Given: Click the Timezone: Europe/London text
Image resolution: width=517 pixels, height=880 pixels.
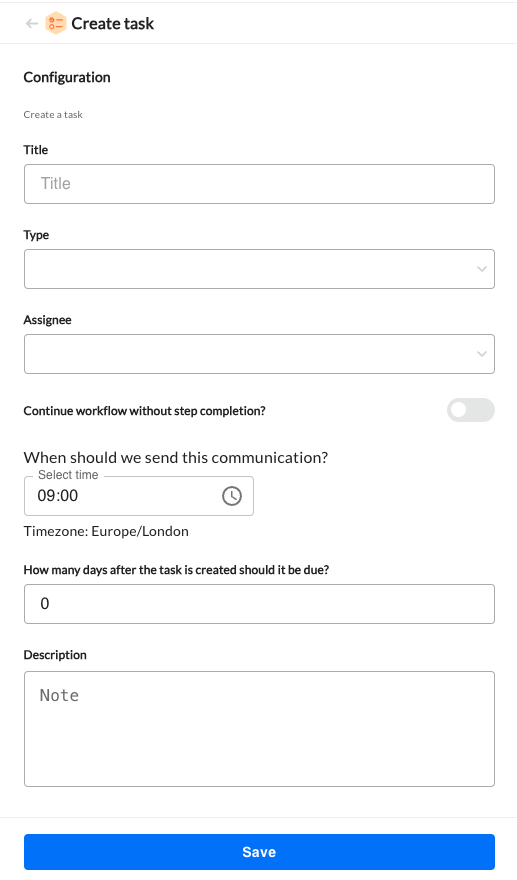Looking at the screenshot, I should pos(106,531).
